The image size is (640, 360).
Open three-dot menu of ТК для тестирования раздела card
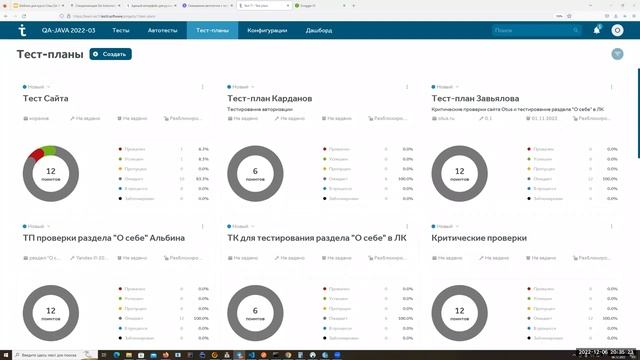click(407, 226)
